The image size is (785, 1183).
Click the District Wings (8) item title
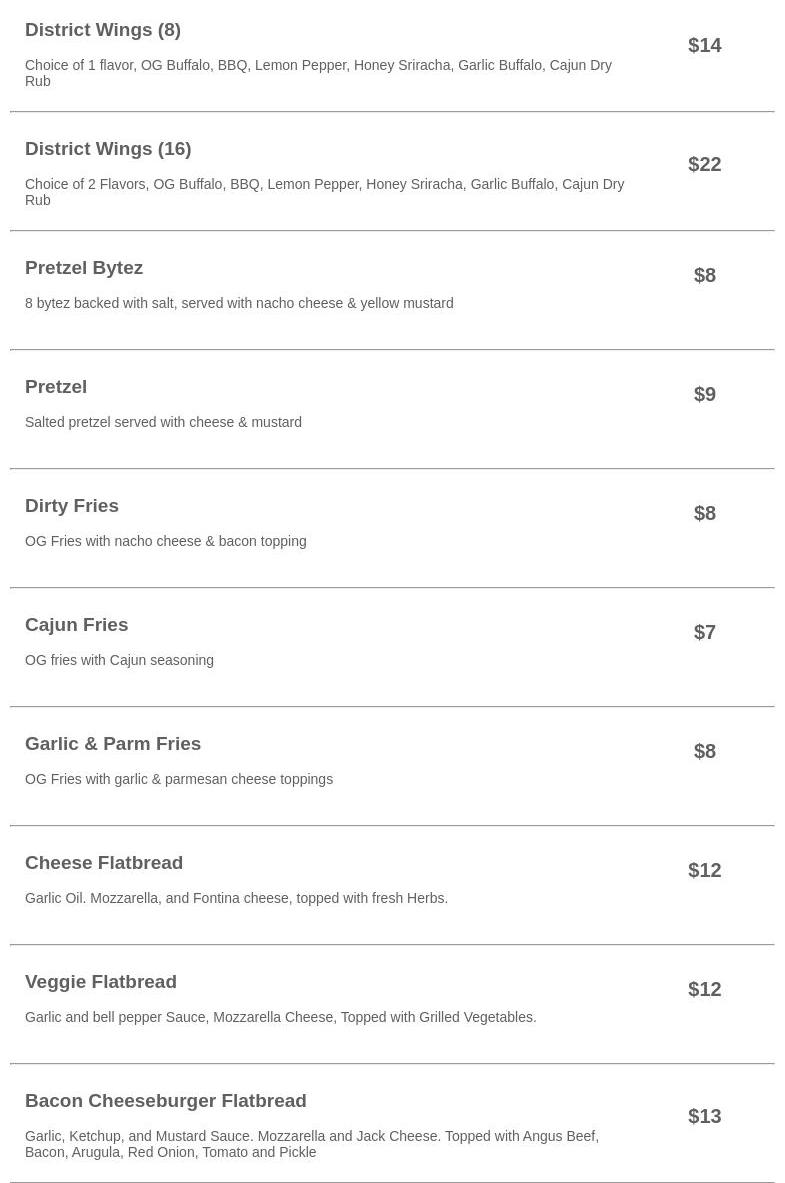103,30
